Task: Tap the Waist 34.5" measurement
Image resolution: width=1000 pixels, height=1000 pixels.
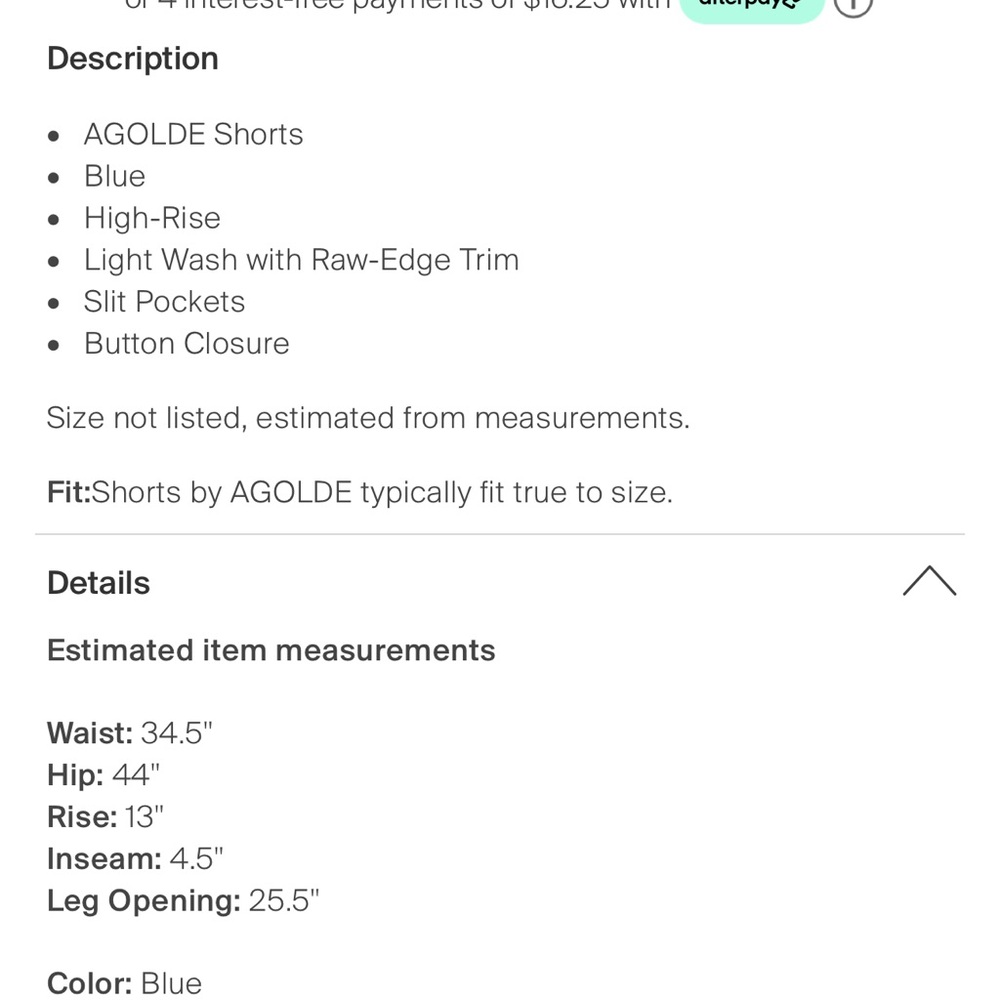Action: pos(130,733)
